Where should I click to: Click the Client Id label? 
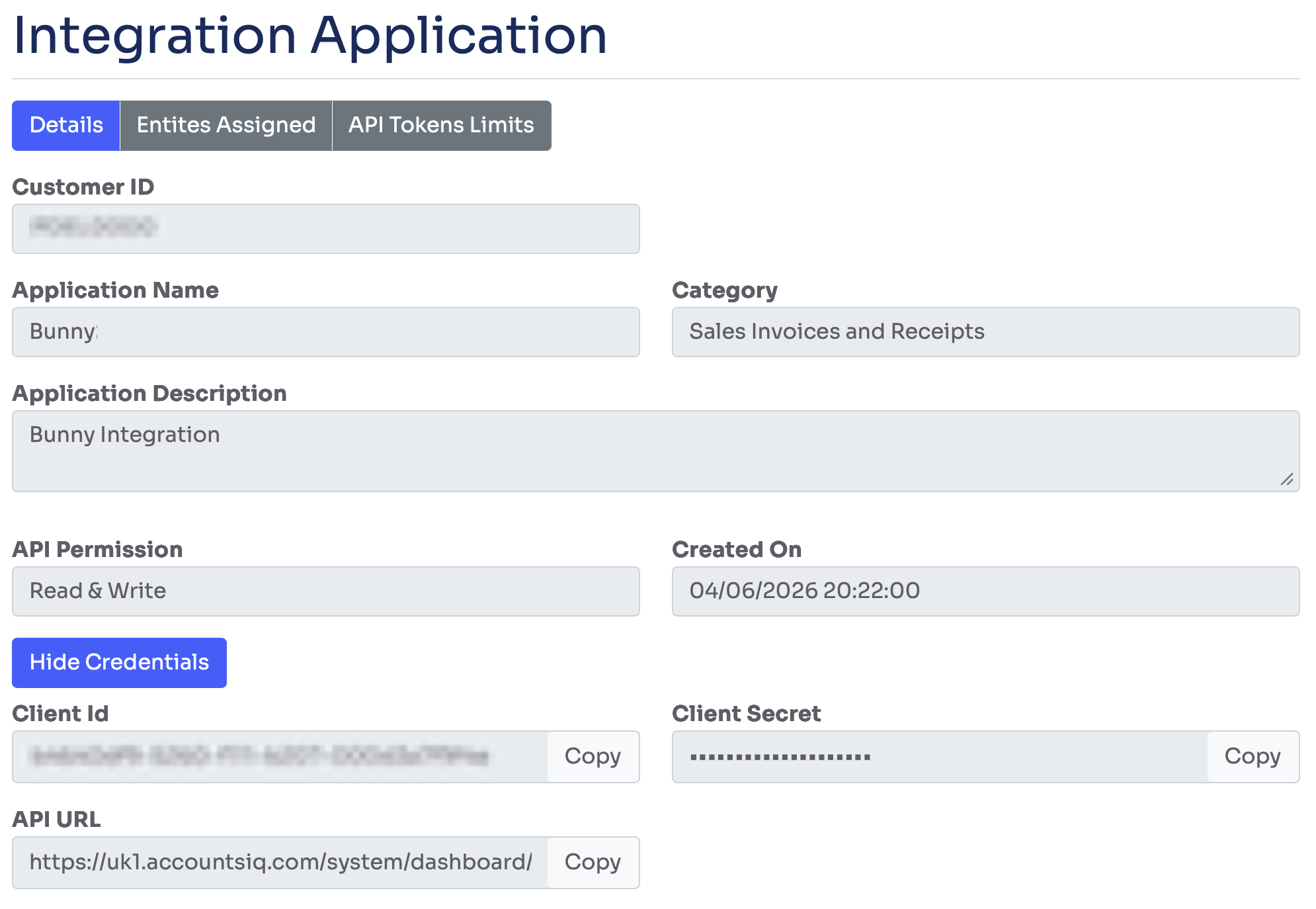(x=60, y=714)
